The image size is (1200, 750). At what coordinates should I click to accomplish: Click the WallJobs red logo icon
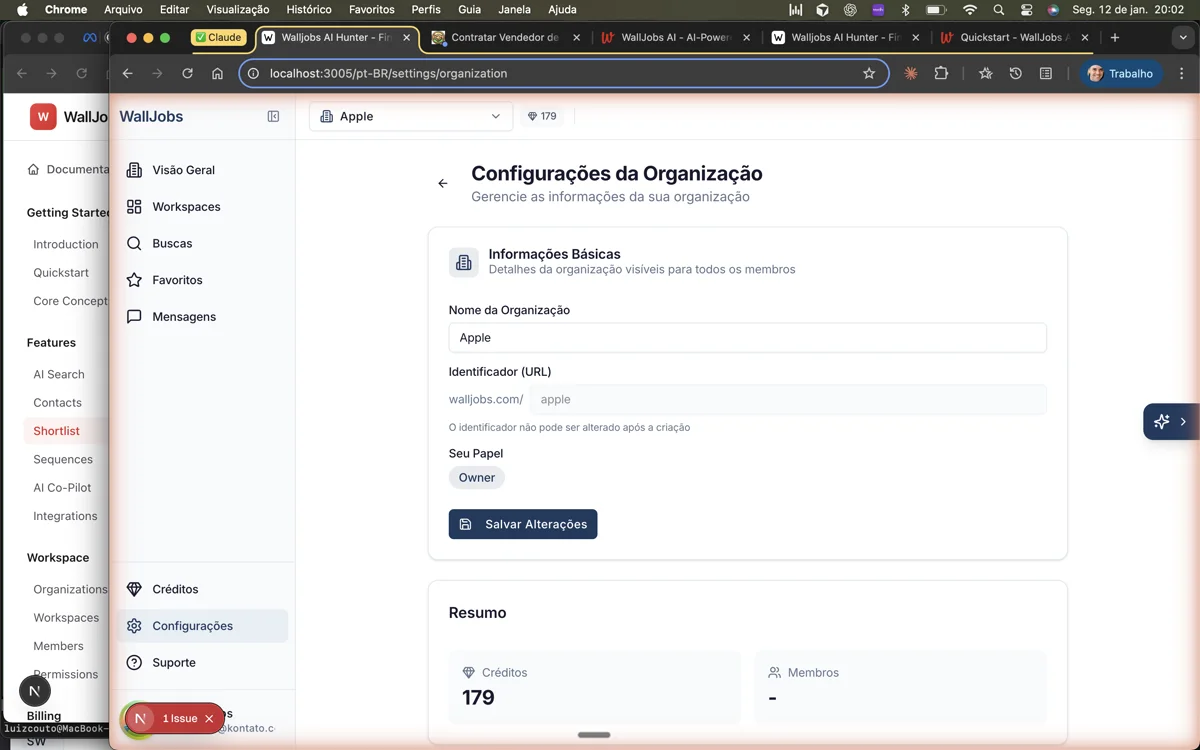43,116
